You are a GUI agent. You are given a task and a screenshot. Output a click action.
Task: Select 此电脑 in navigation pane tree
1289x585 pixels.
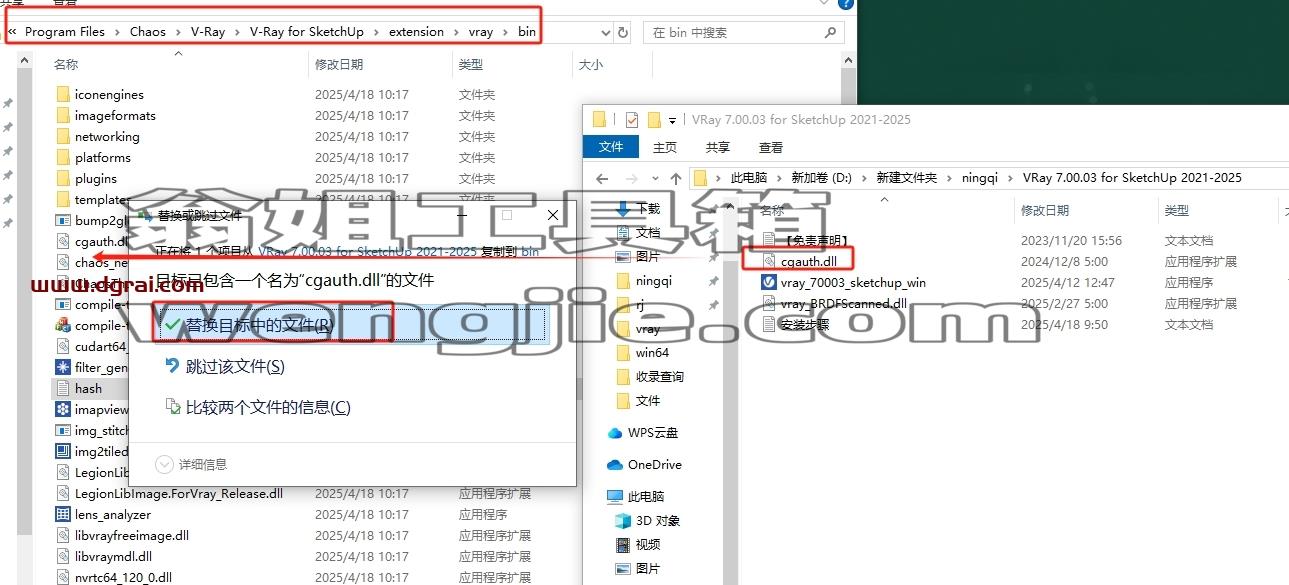pyautogui.click(x=645, y=497)
